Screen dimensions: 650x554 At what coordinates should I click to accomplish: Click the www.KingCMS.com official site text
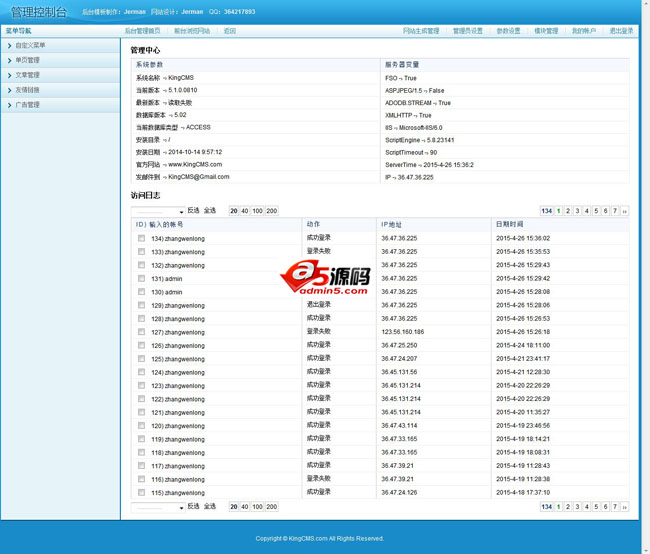(195, 165)
